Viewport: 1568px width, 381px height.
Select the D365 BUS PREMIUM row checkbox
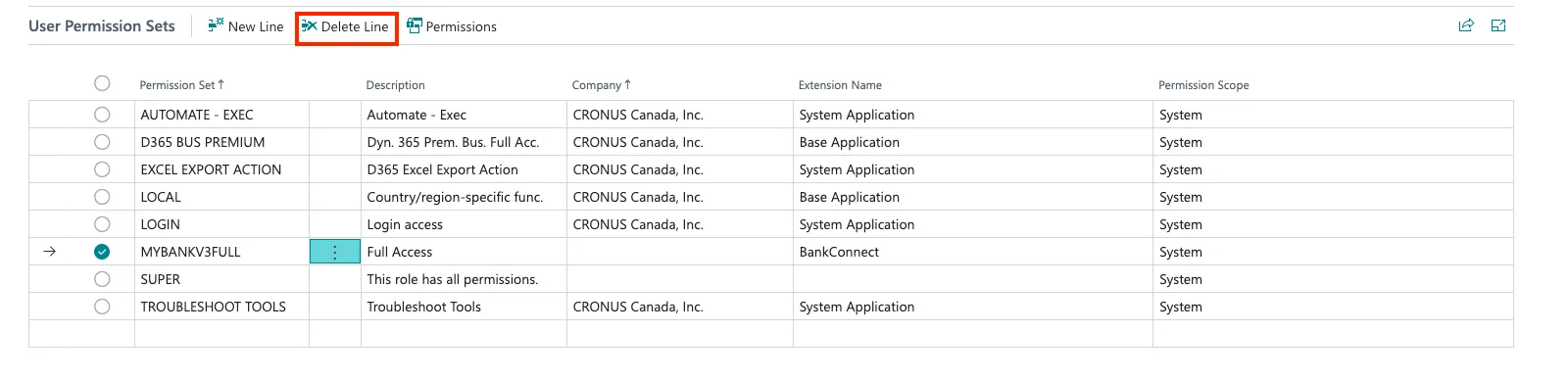pyautogui.click(x=102, y=142)
